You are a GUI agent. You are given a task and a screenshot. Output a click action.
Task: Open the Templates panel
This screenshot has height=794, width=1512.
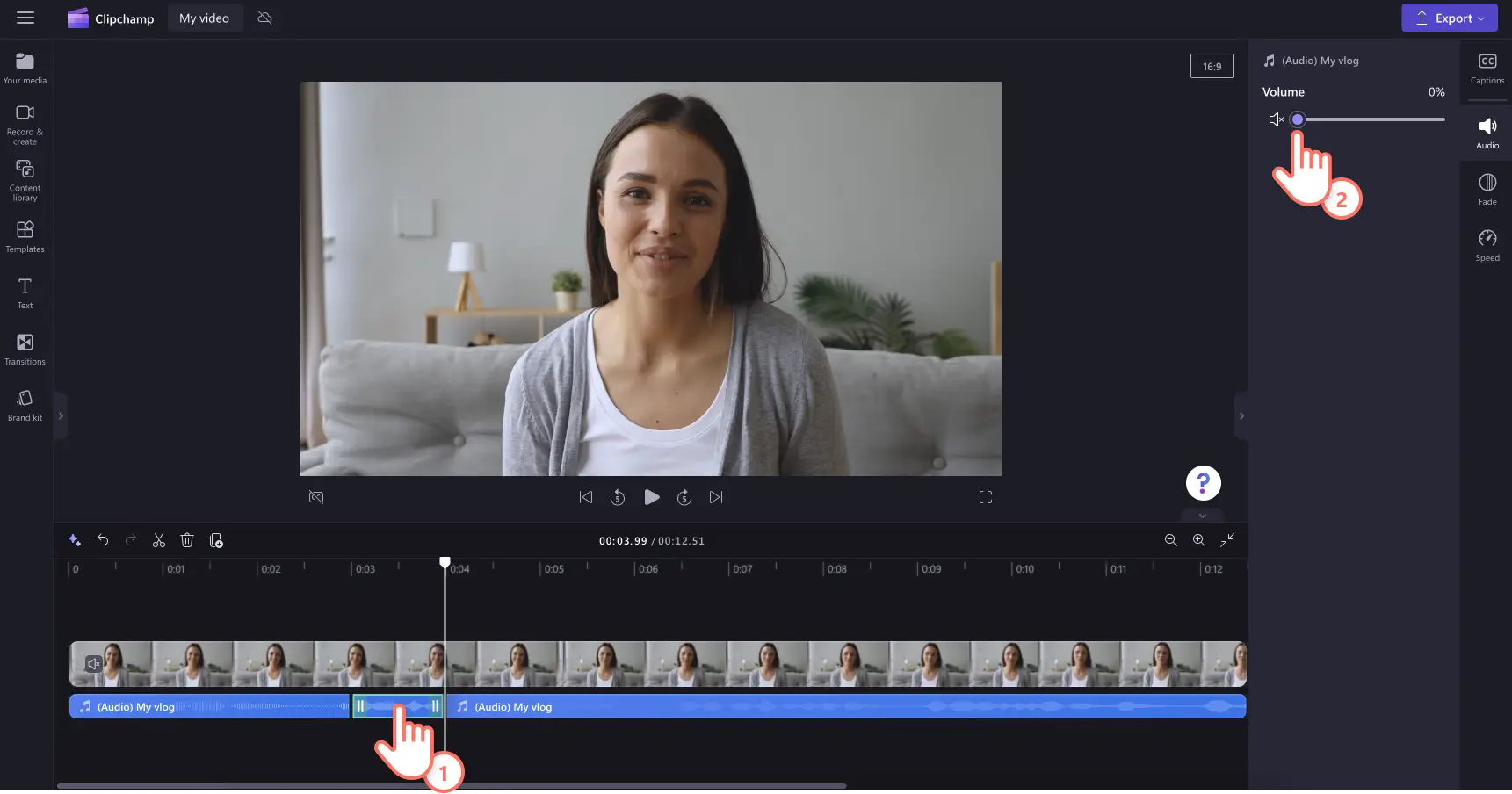(x=25, y=237)
